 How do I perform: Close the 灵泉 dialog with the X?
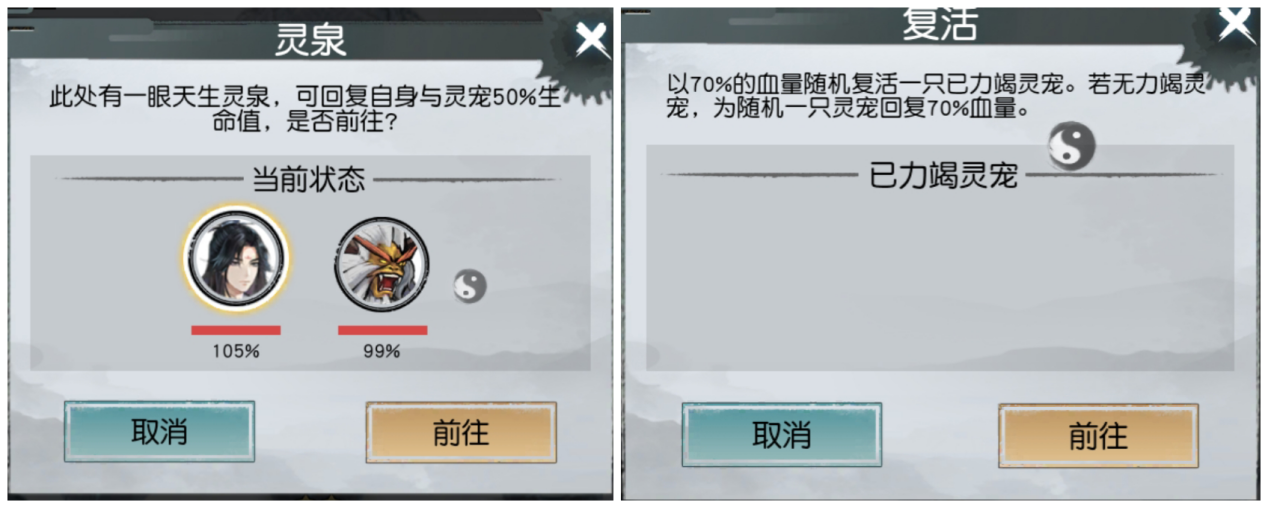tap(592, 39)
